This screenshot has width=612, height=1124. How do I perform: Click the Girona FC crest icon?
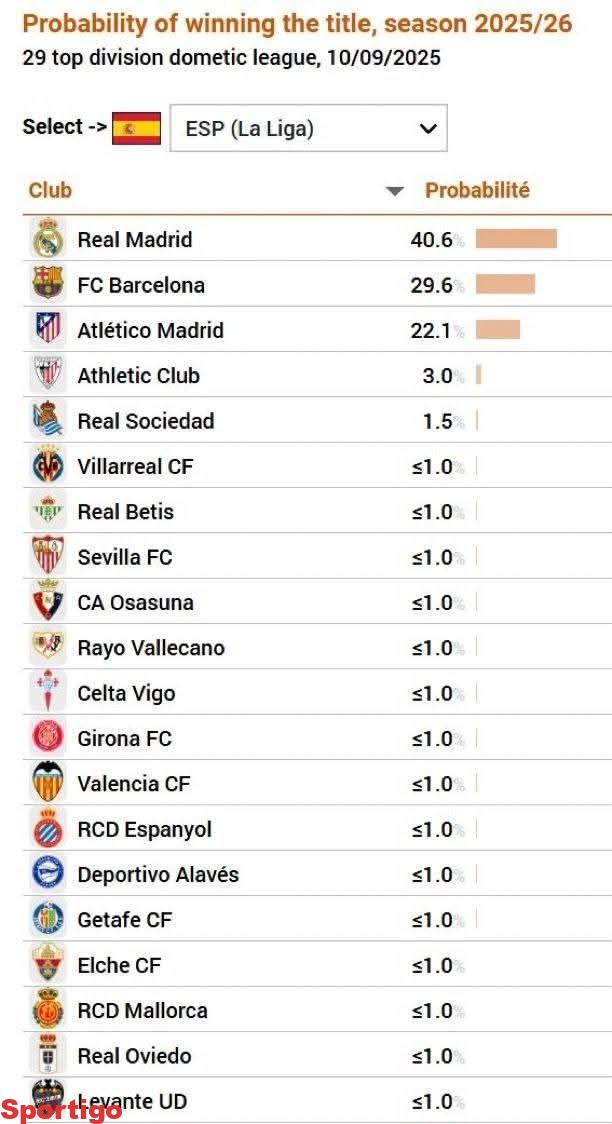click(x=47, y=739)
